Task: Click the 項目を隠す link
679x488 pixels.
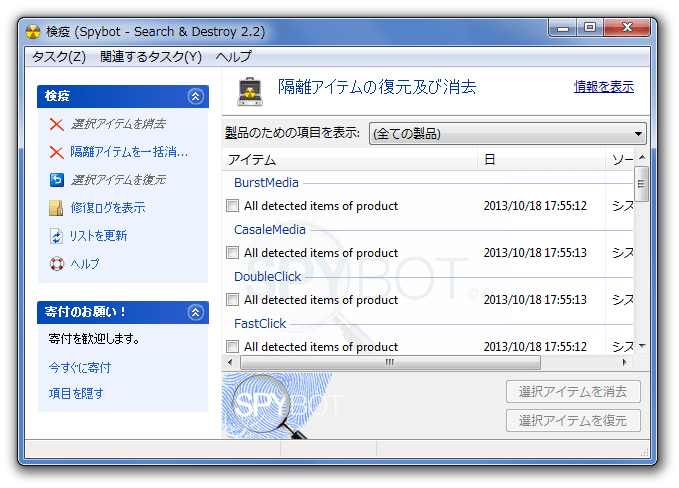Action: 76,394
